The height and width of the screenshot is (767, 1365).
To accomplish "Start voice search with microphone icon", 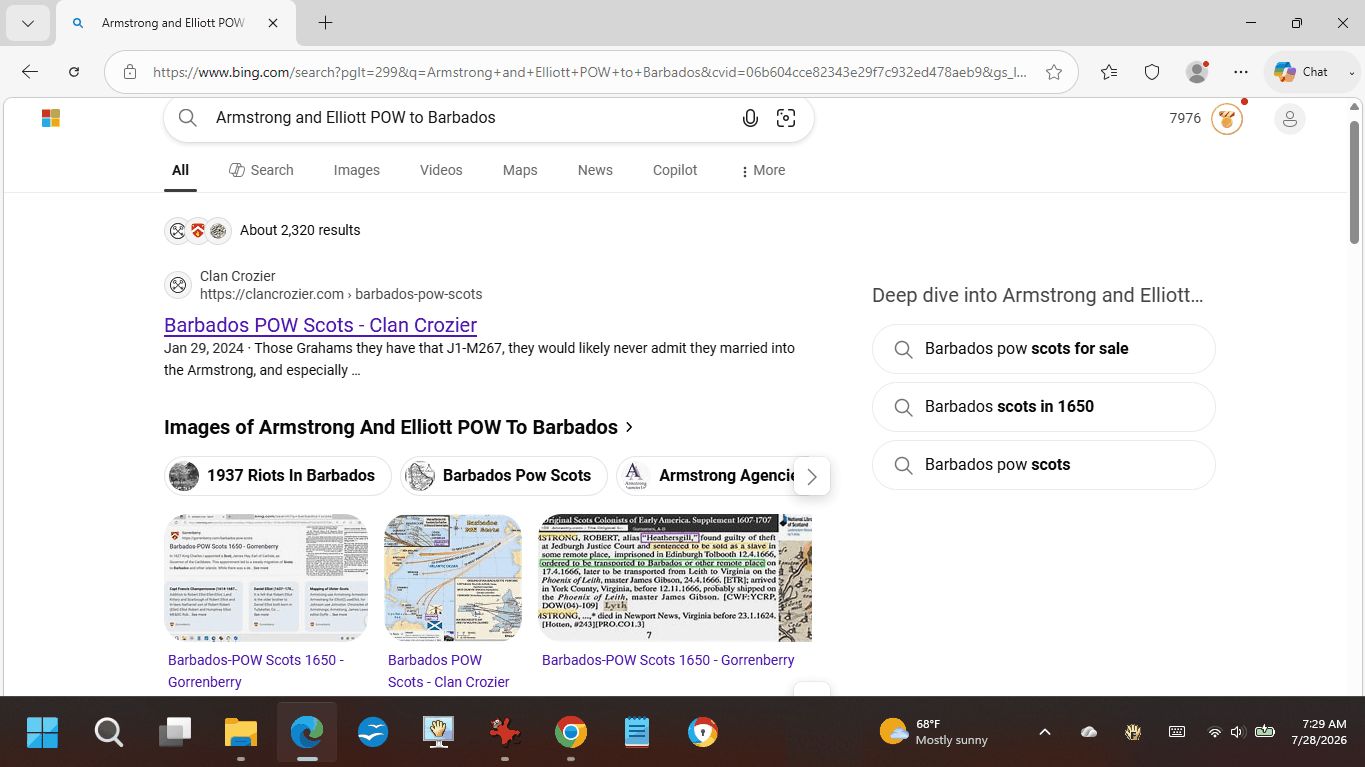I will click(750, 118).
